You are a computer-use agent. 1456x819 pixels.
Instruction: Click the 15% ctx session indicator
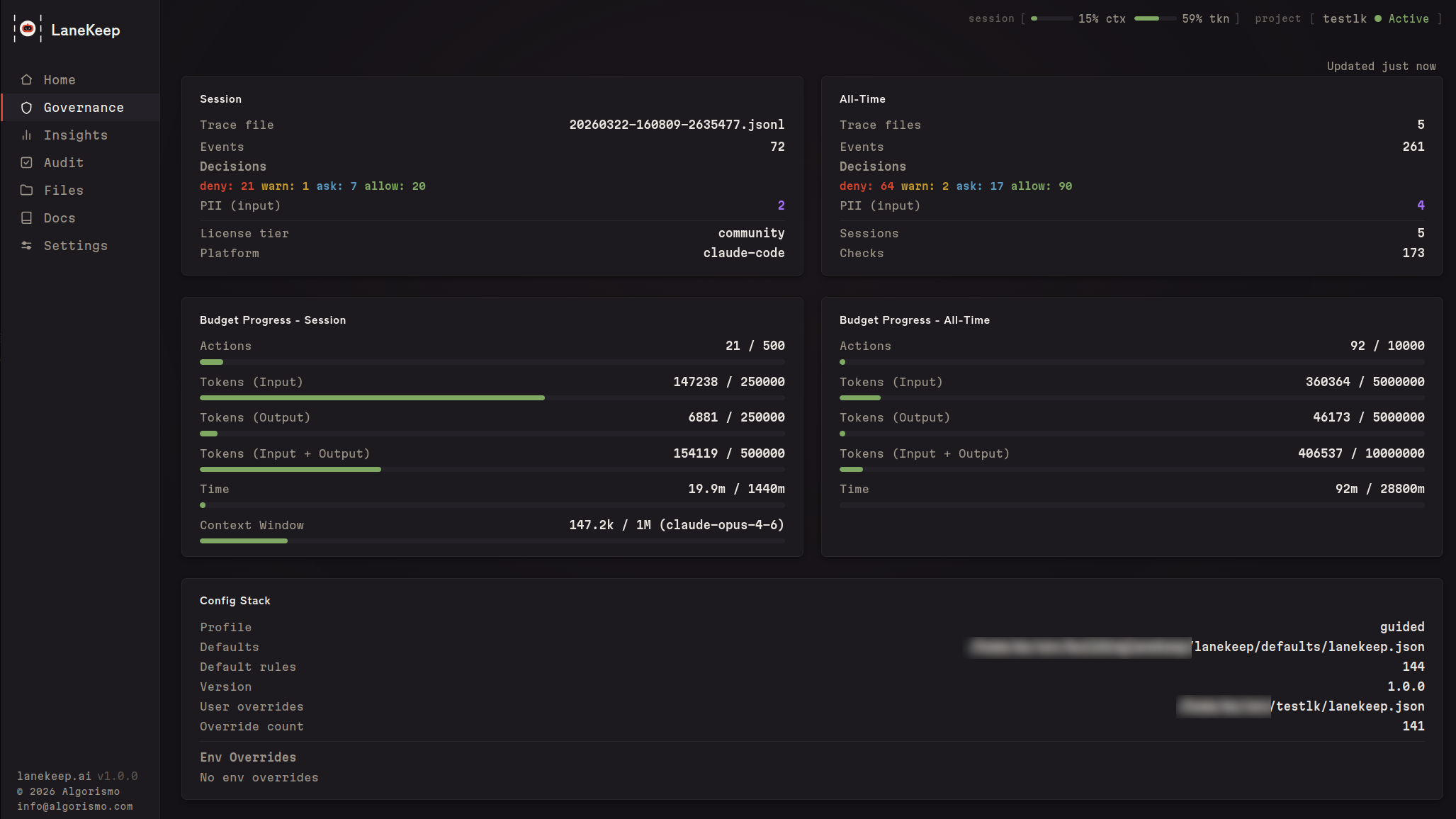click(x=1052, y=18)
